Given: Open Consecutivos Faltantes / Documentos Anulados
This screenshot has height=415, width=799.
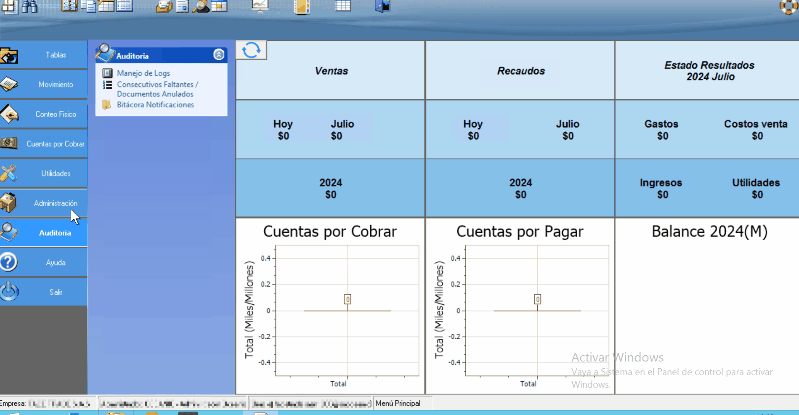Looking at the screenshot, I should coord(156,89).
